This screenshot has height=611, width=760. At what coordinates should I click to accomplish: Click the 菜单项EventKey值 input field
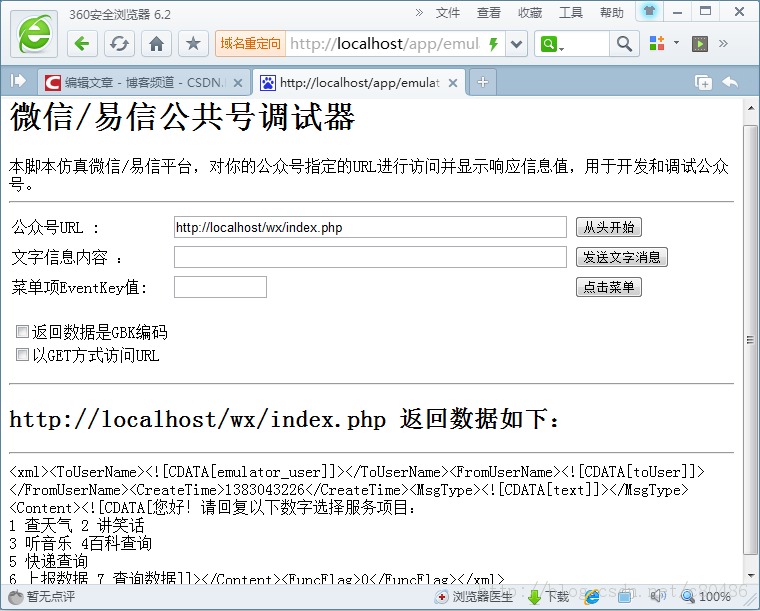click(220, 287)
